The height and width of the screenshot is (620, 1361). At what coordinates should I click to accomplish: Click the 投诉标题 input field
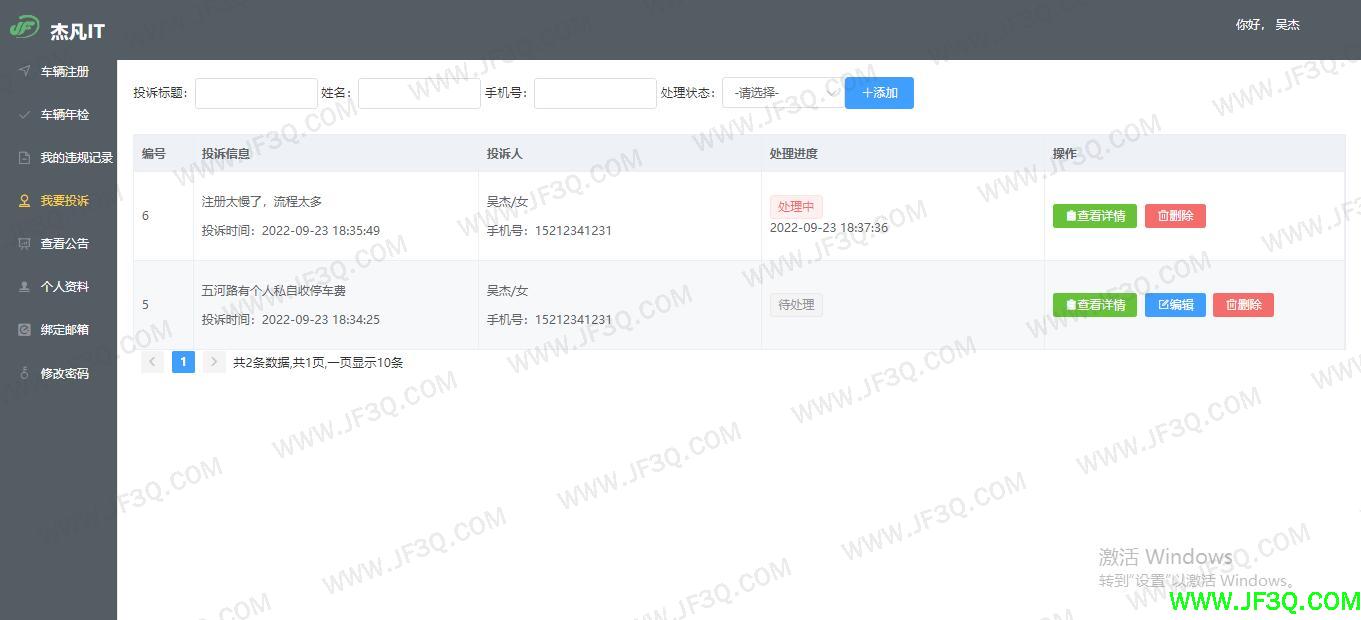coord(256,92)
